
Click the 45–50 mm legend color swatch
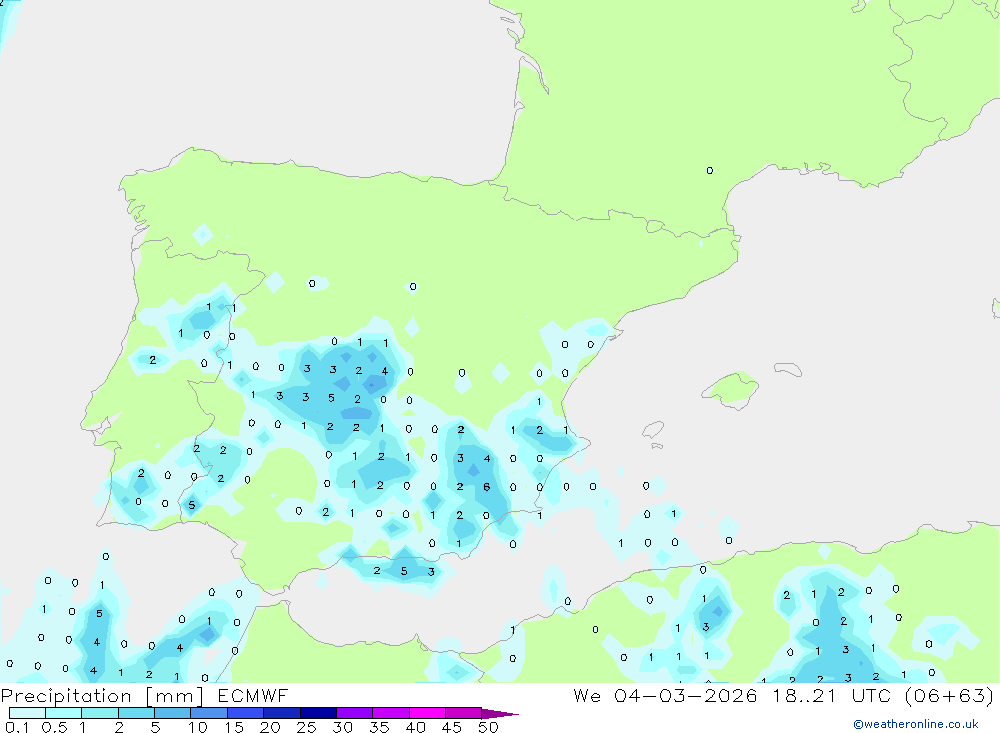(x=463, y=713)
